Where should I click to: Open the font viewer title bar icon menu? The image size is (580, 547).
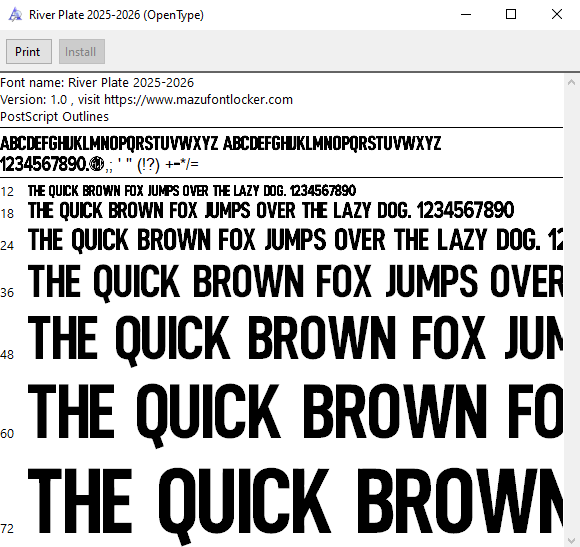click(x=15, y=15)
